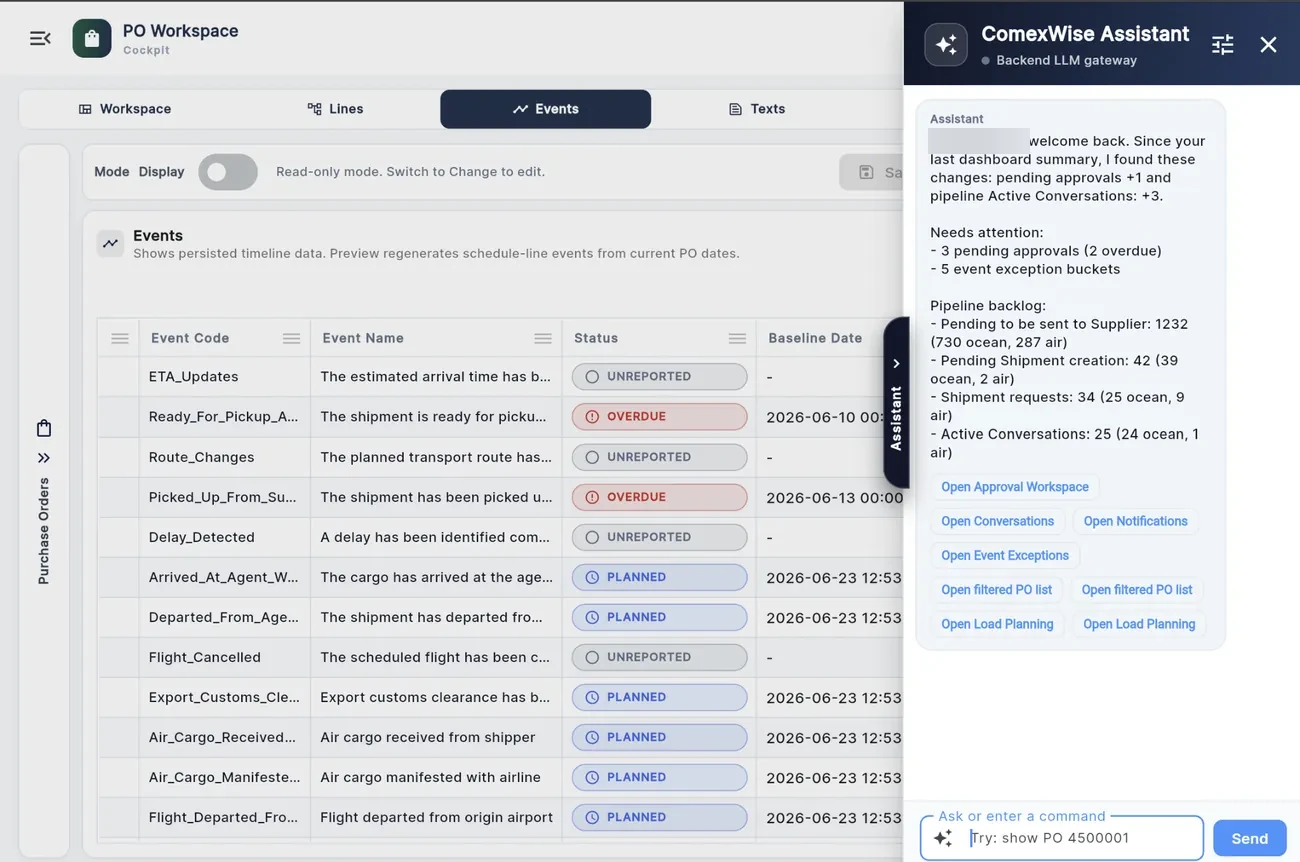
Task: Expand the Purchase Orders side panel
Action: (x=44, y=458)
